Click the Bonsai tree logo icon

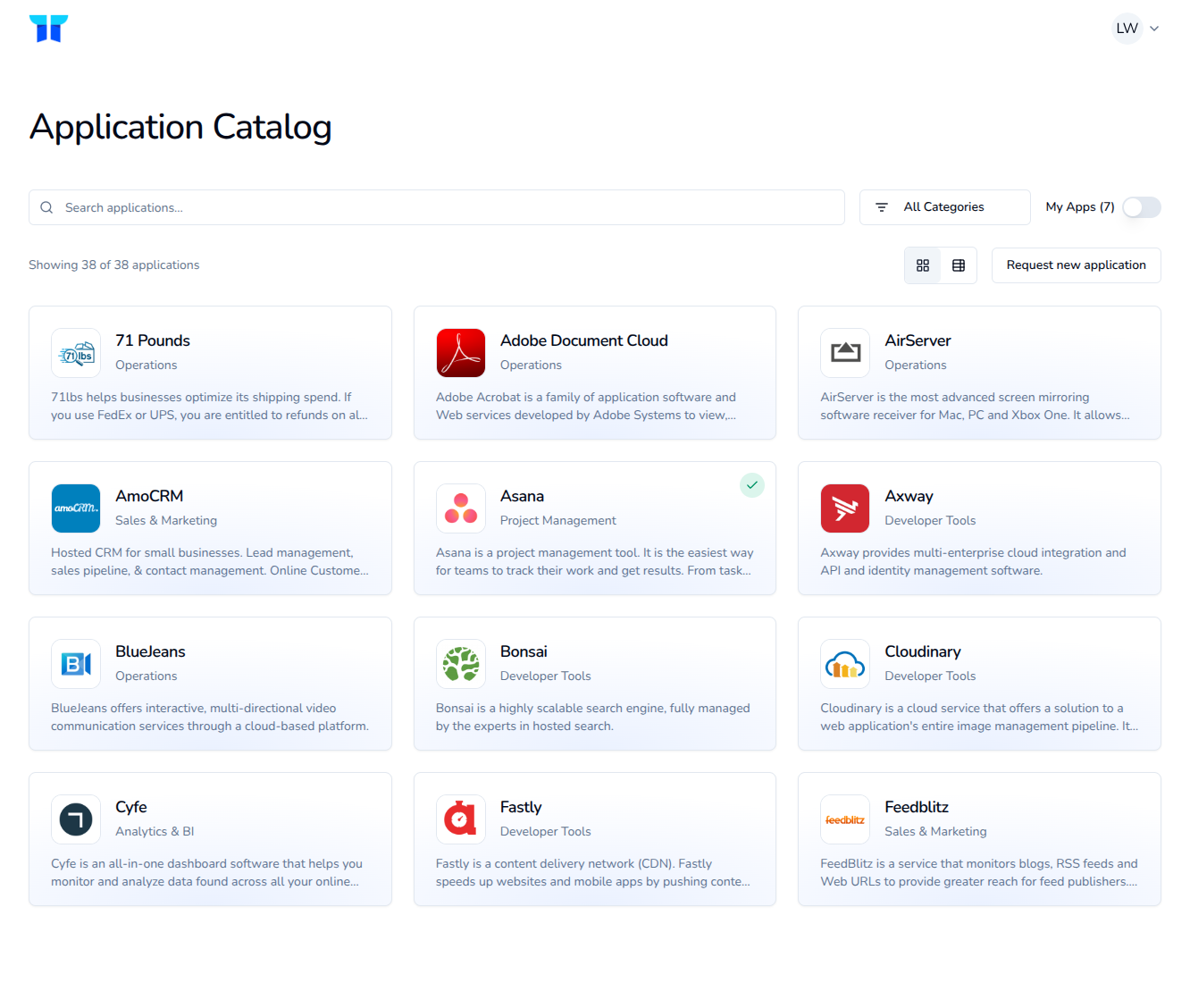[461, 664]
